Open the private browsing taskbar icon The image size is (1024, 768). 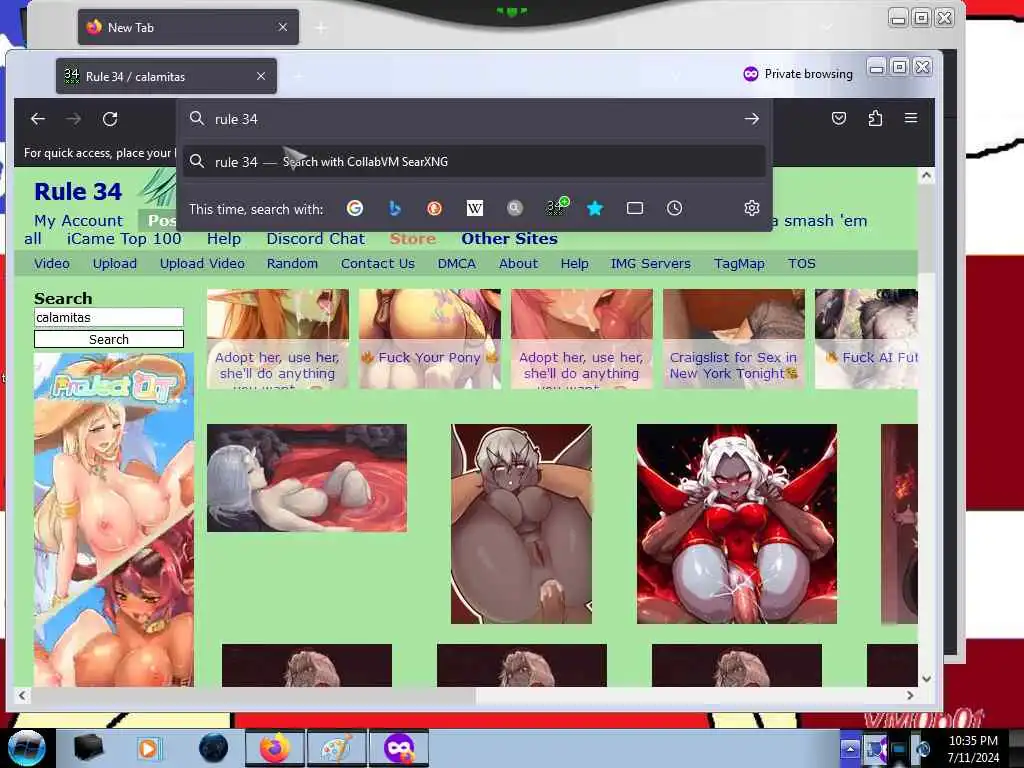coord(399,748)
